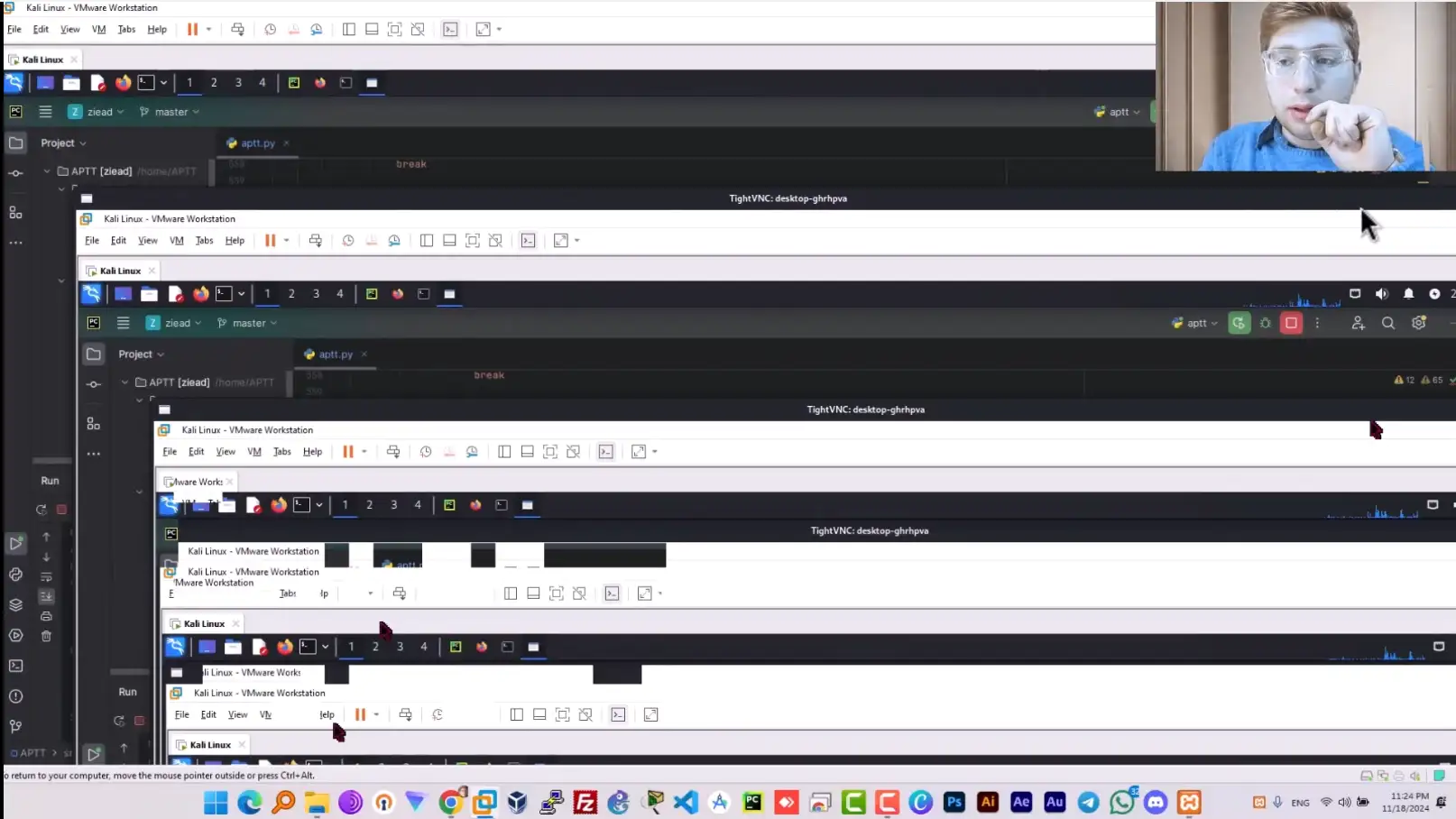
Task: Open PyCharm settings gear icon
Action: [x=1418, y=322]
